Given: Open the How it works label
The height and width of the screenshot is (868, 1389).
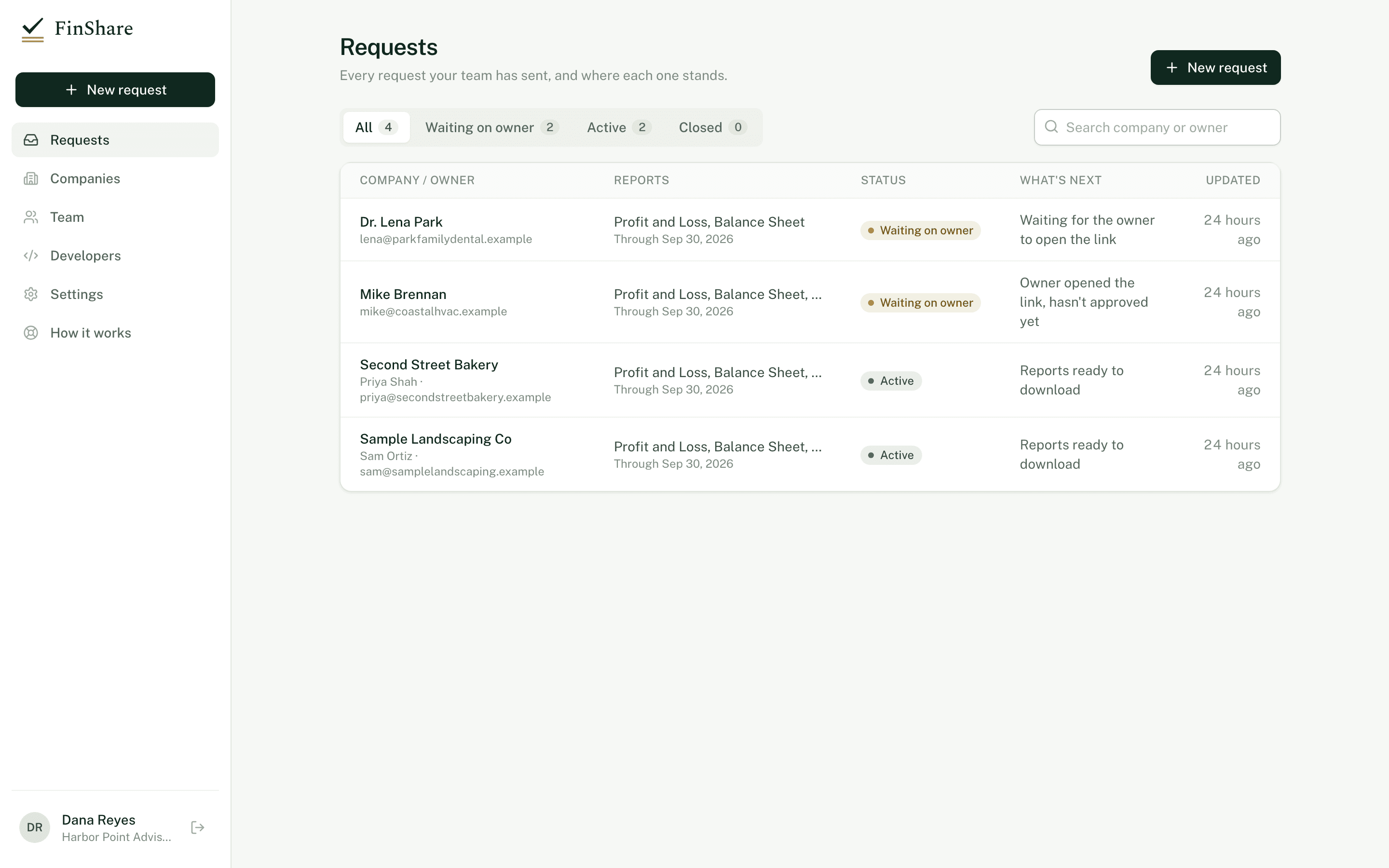Looking at the screenshot, I should point(91,333).
